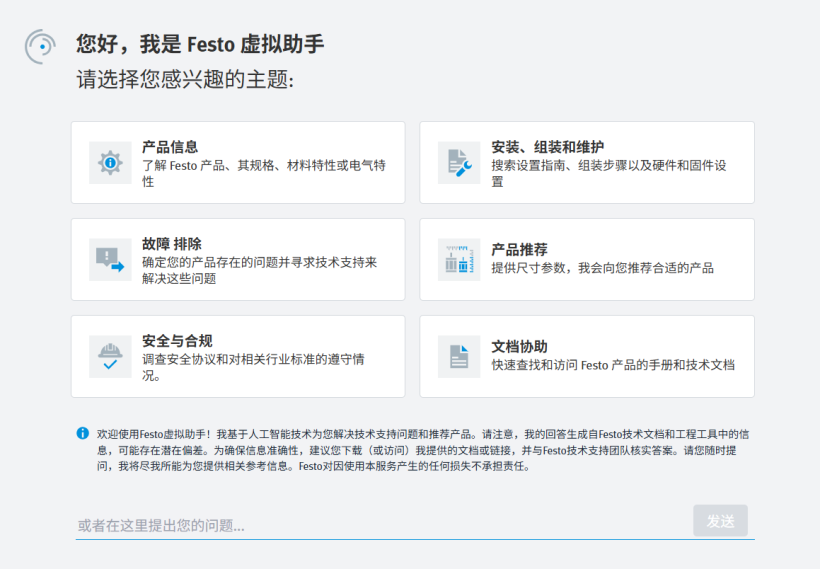
Task: Click the disclaimer text 欢迎使用Festo虚拟助手
Action: (x=423, y=450)
